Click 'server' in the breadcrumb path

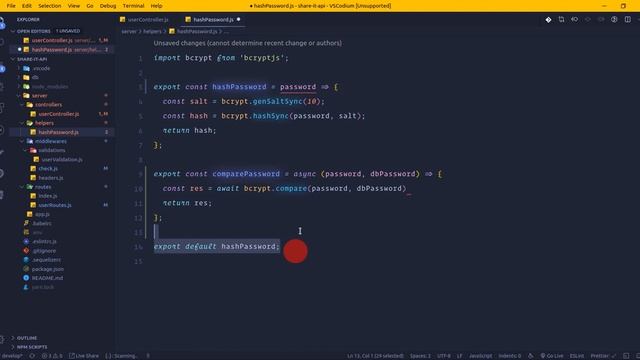click(x=129, y=31)
